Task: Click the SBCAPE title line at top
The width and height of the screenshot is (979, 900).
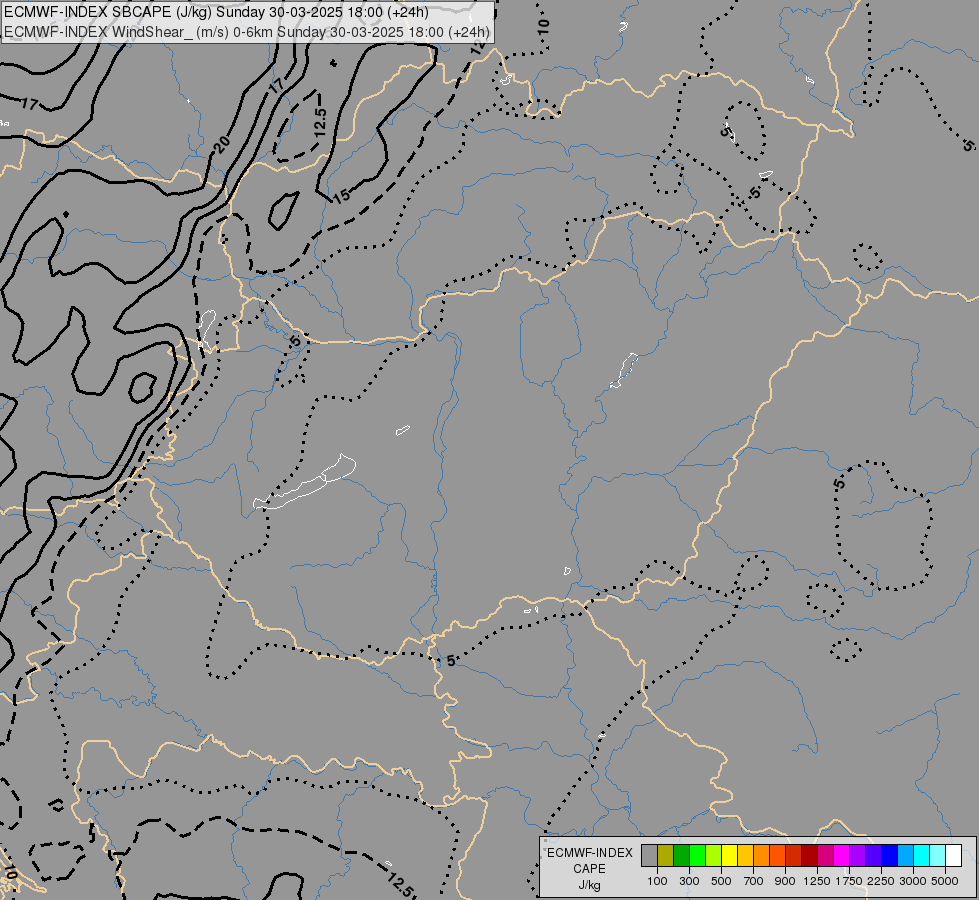Action: [216, 13]
